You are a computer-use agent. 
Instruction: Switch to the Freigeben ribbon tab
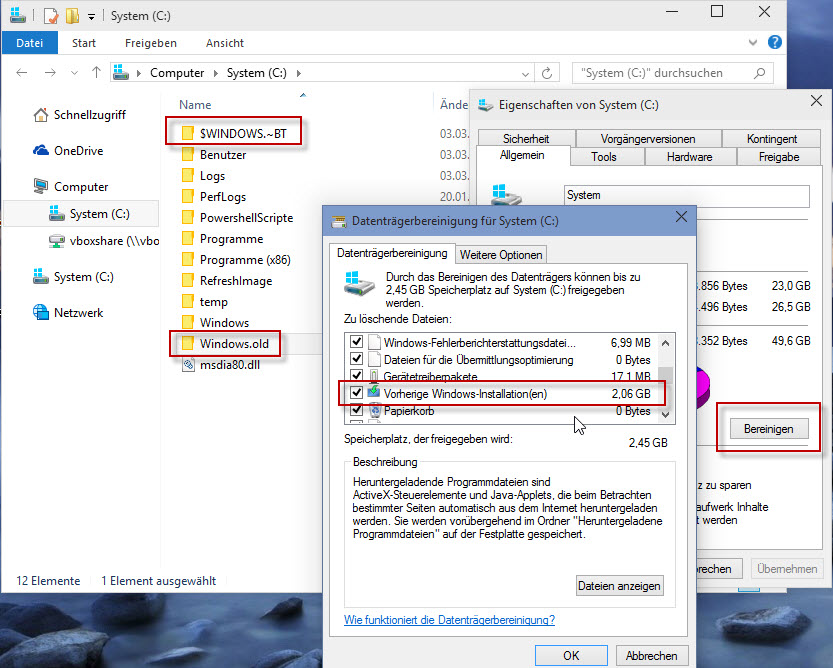(x=151, y=43)
